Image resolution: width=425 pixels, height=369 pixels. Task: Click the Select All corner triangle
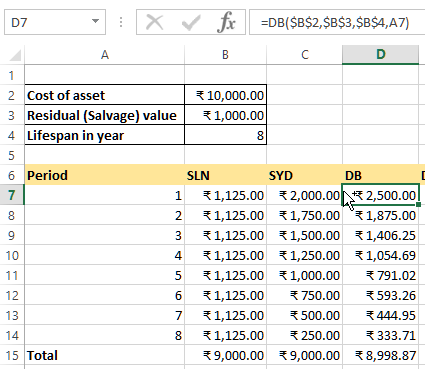coord(15,55)
